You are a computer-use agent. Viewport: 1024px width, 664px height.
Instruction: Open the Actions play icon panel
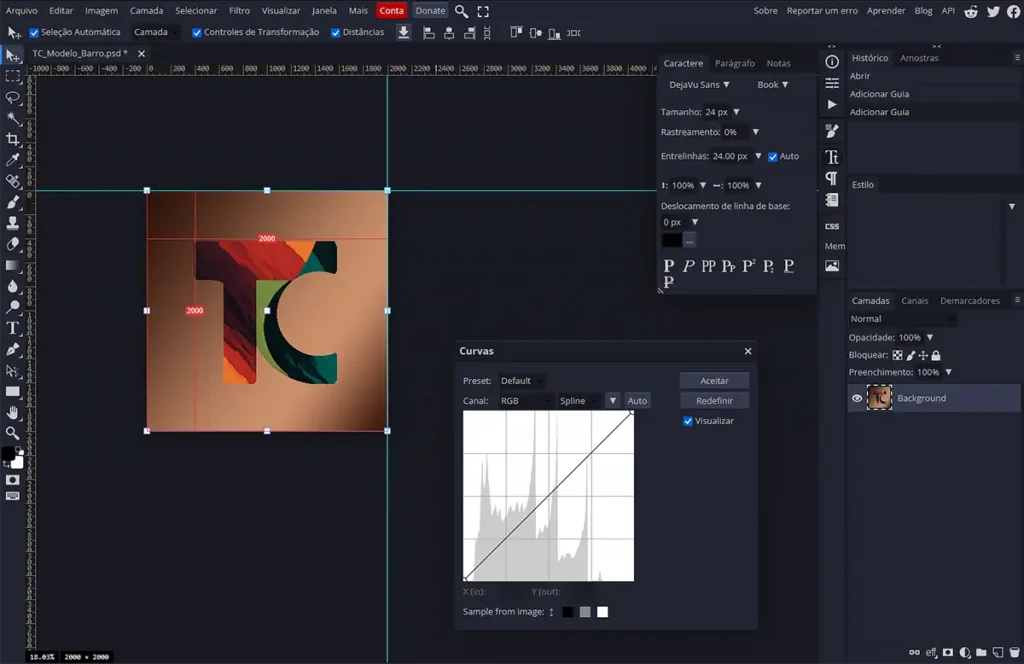[x=832, y=104]
